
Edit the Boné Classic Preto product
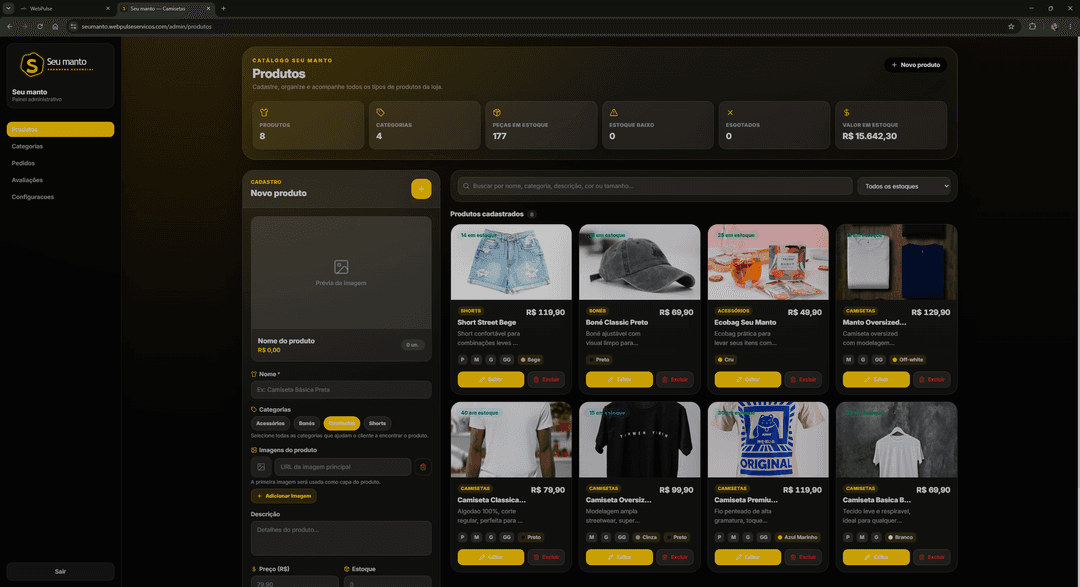click(619, 380)
